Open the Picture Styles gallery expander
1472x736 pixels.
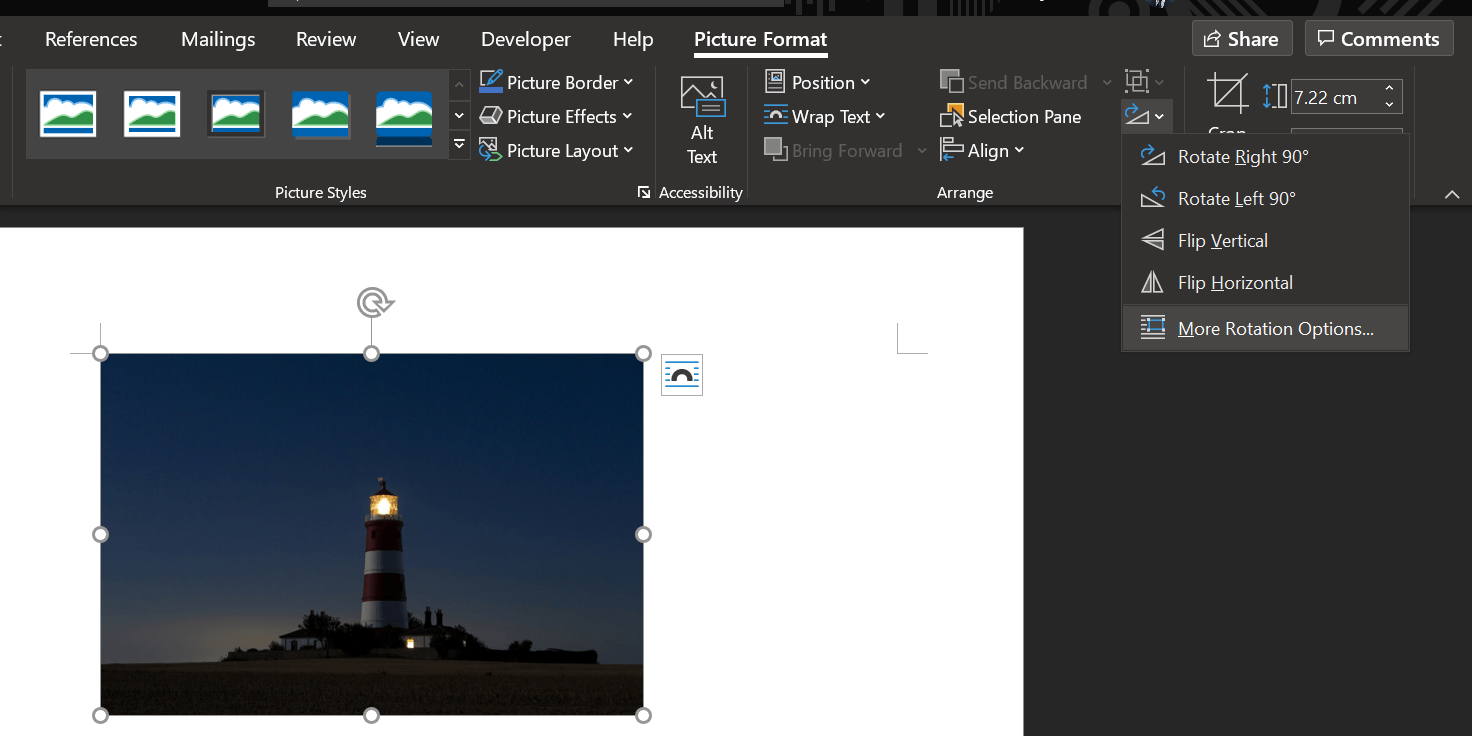point(459,144)
